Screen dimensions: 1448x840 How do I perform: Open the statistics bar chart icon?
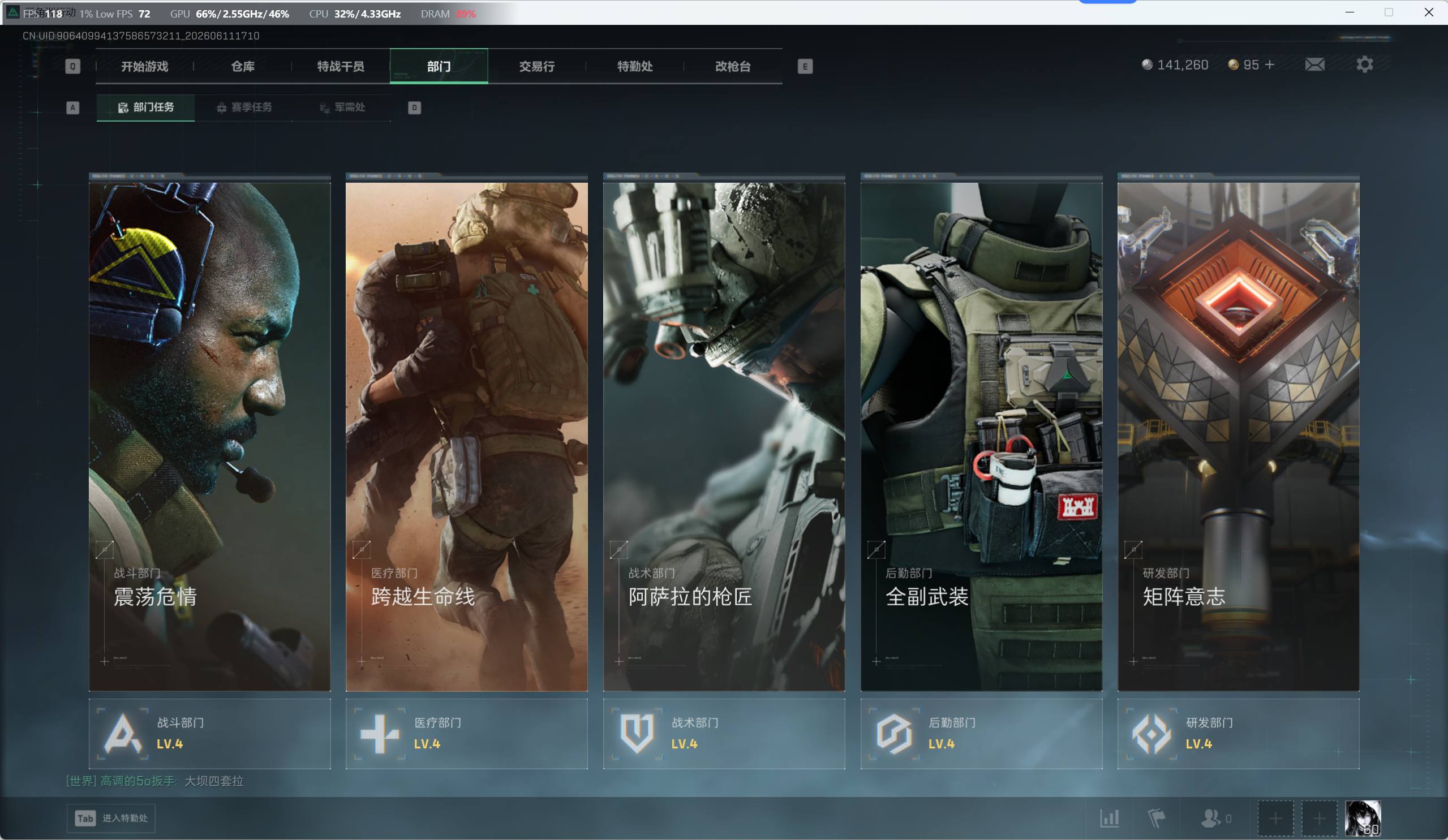point(1110,817)
